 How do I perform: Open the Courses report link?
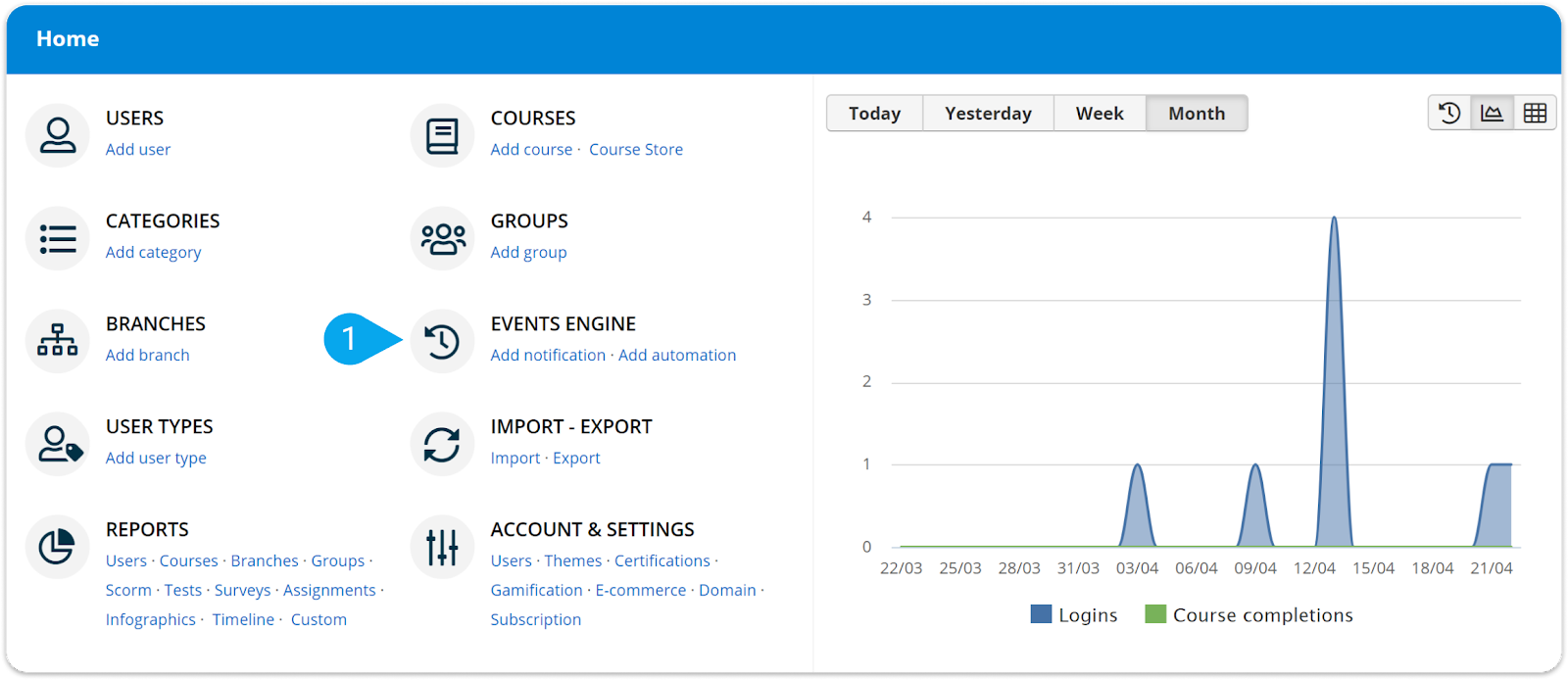(189, 560)
